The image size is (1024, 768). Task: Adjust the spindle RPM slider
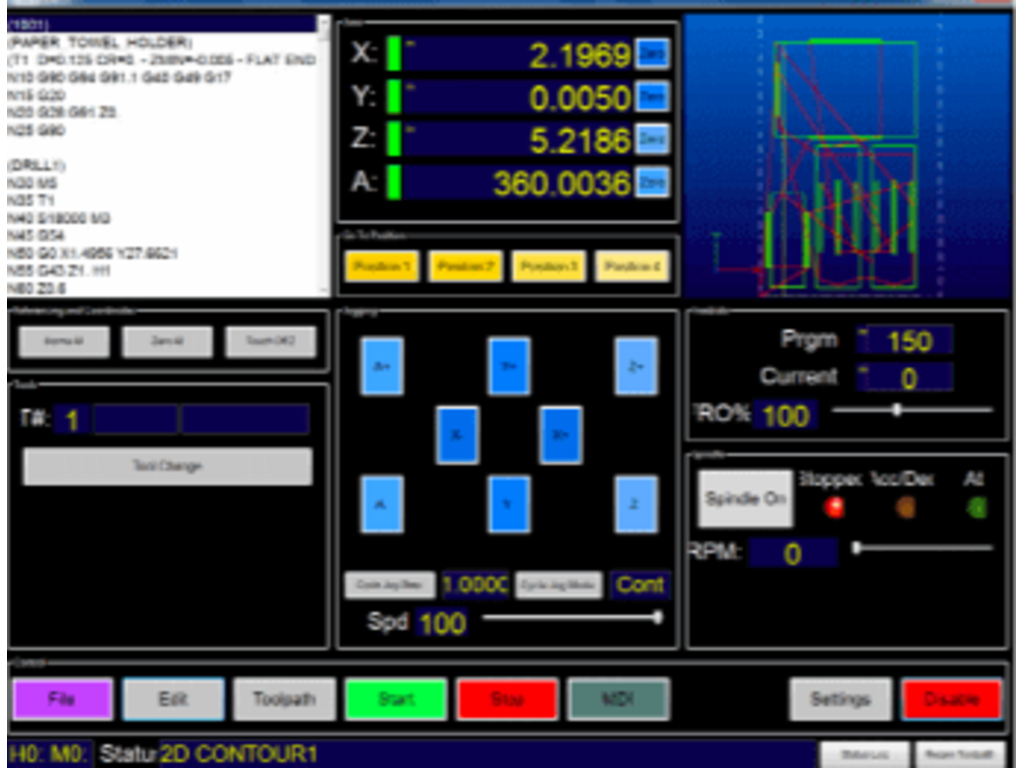923,548
